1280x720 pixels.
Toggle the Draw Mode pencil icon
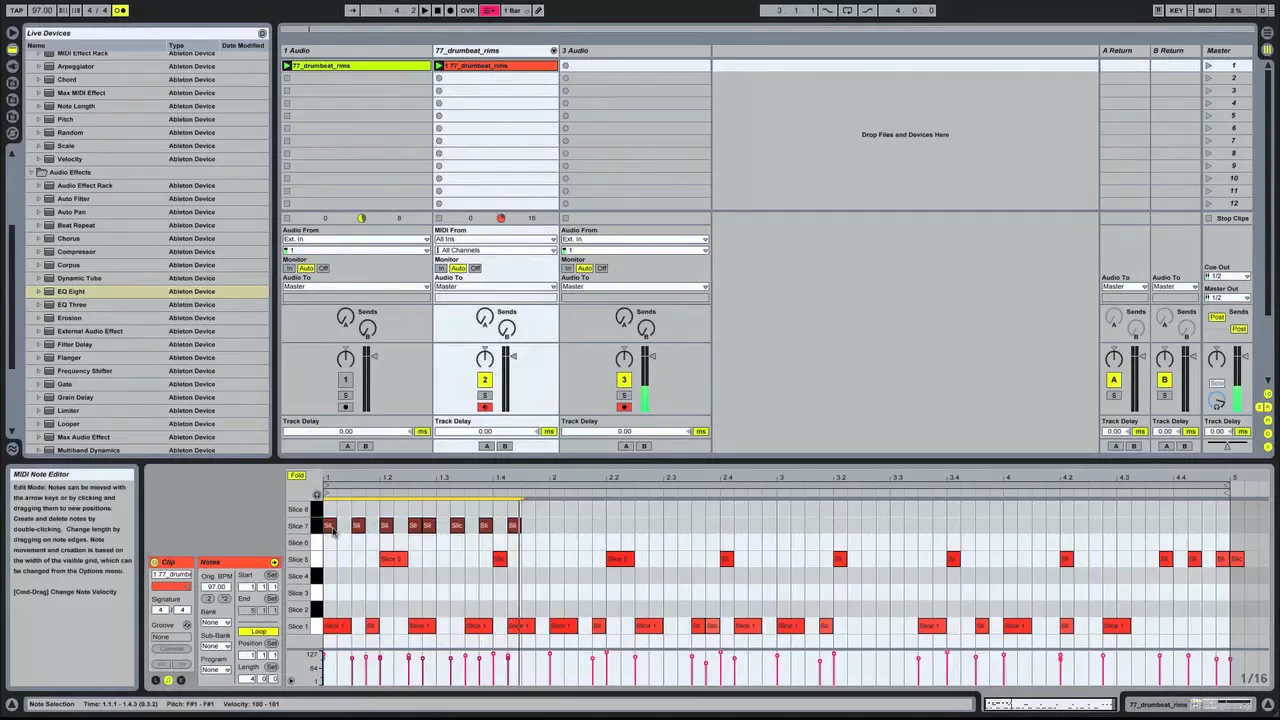pos(538,10)
